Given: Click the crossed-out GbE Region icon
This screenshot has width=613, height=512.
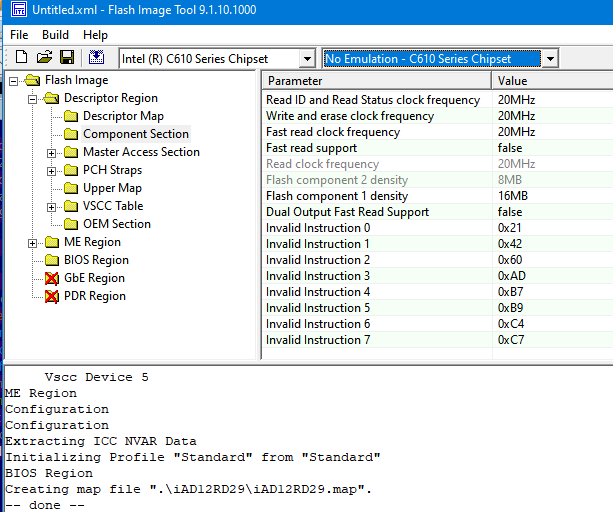Looking at the screenshot, I should (x=52, y=278).
